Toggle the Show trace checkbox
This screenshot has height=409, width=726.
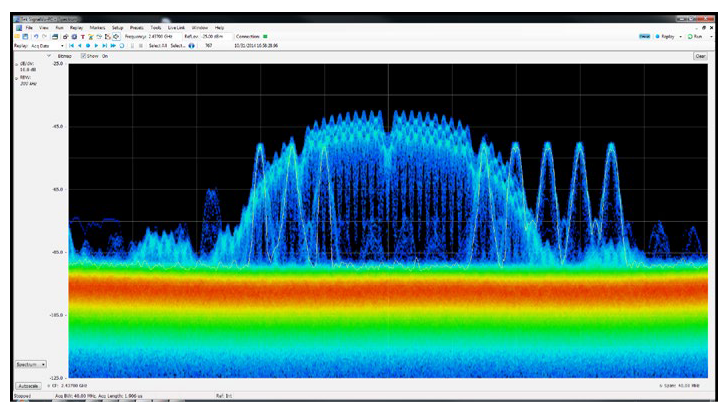[83, 55]
